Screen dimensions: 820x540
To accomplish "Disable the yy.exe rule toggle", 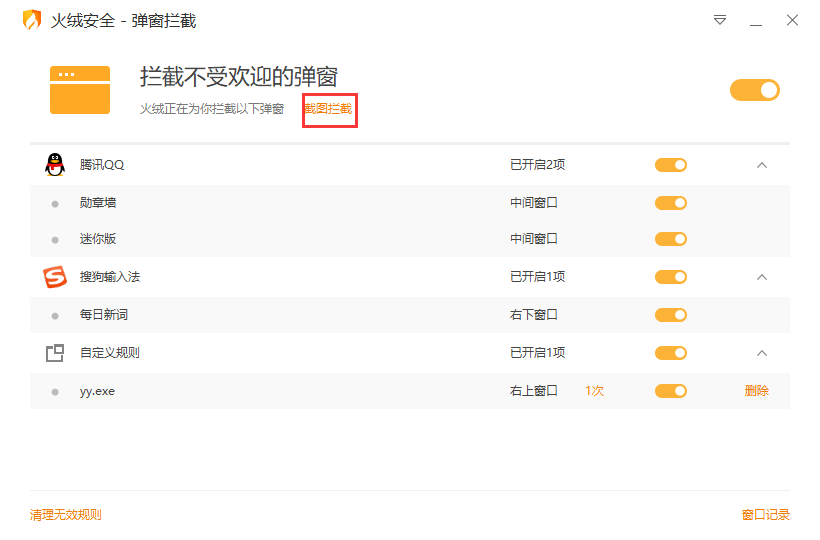I will 671,391.
